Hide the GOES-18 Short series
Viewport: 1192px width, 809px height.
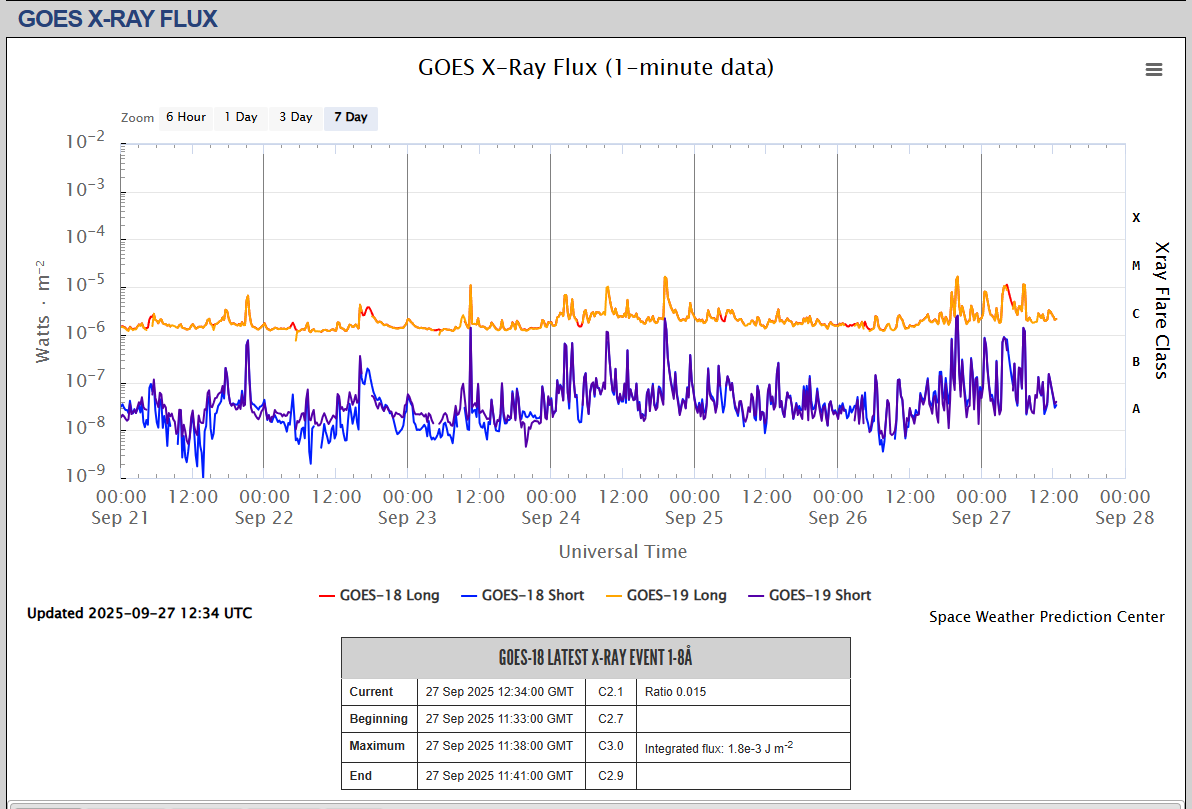[x=522, y=595]
